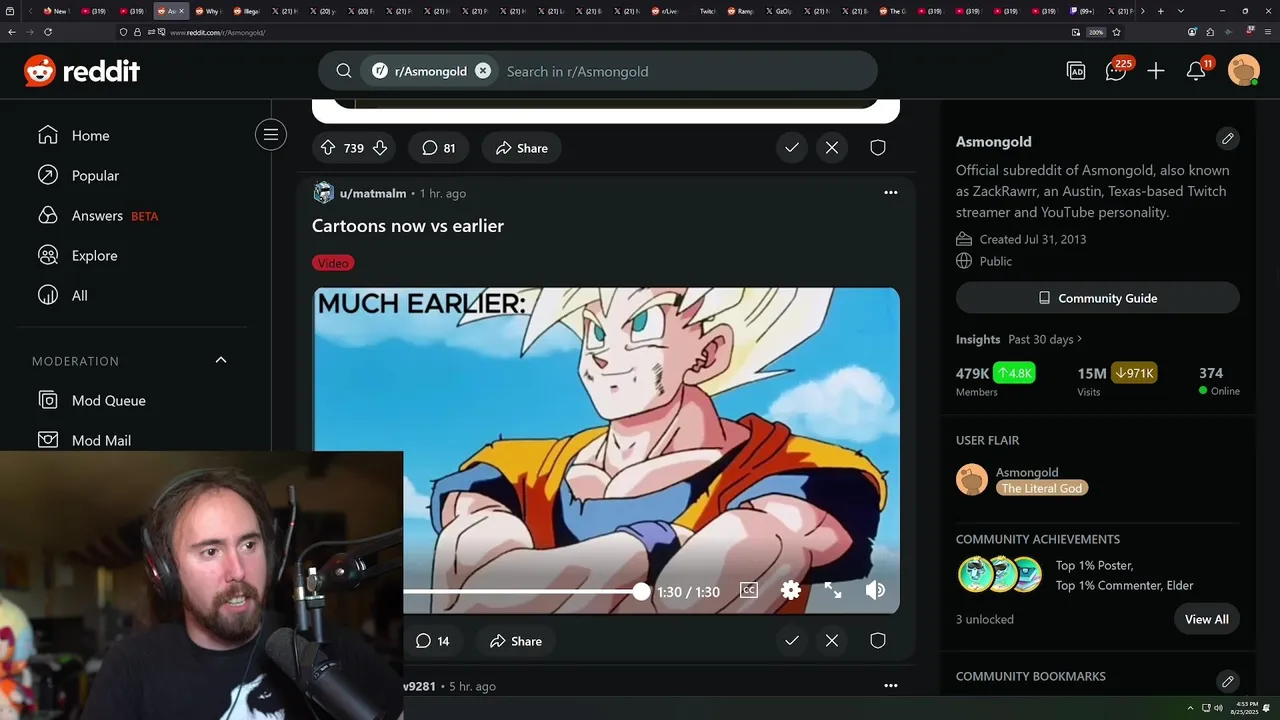Image resolution: width=1280 pixels, height=720 pixels.
Task: Toggle video fullscreen mode
Action: [x=833, y=591]
